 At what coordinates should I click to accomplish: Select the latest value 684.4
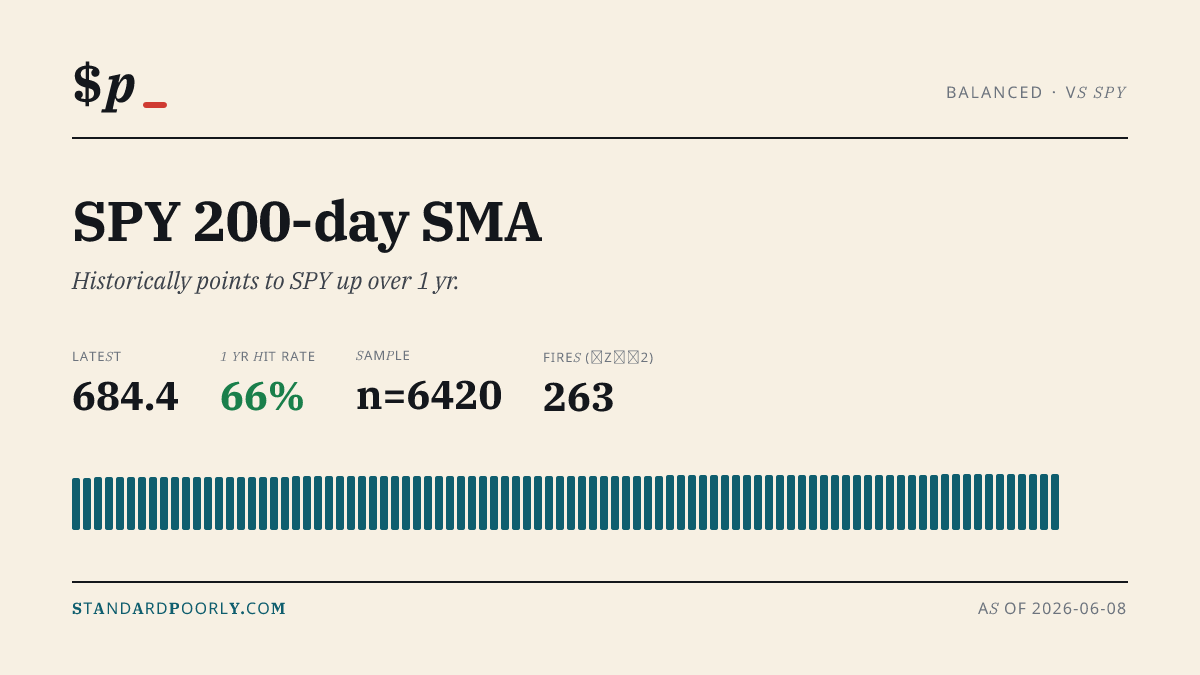125,397
